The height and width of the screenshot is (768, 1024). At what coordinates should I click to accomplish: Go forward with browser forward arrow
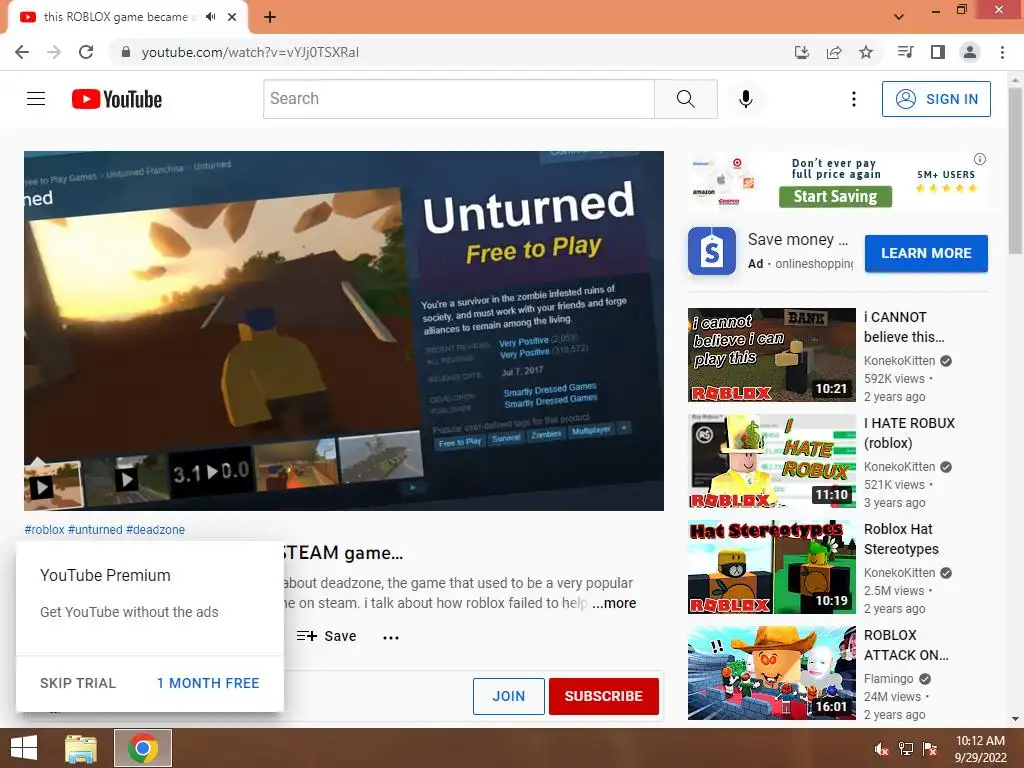(x=54, y=52)
